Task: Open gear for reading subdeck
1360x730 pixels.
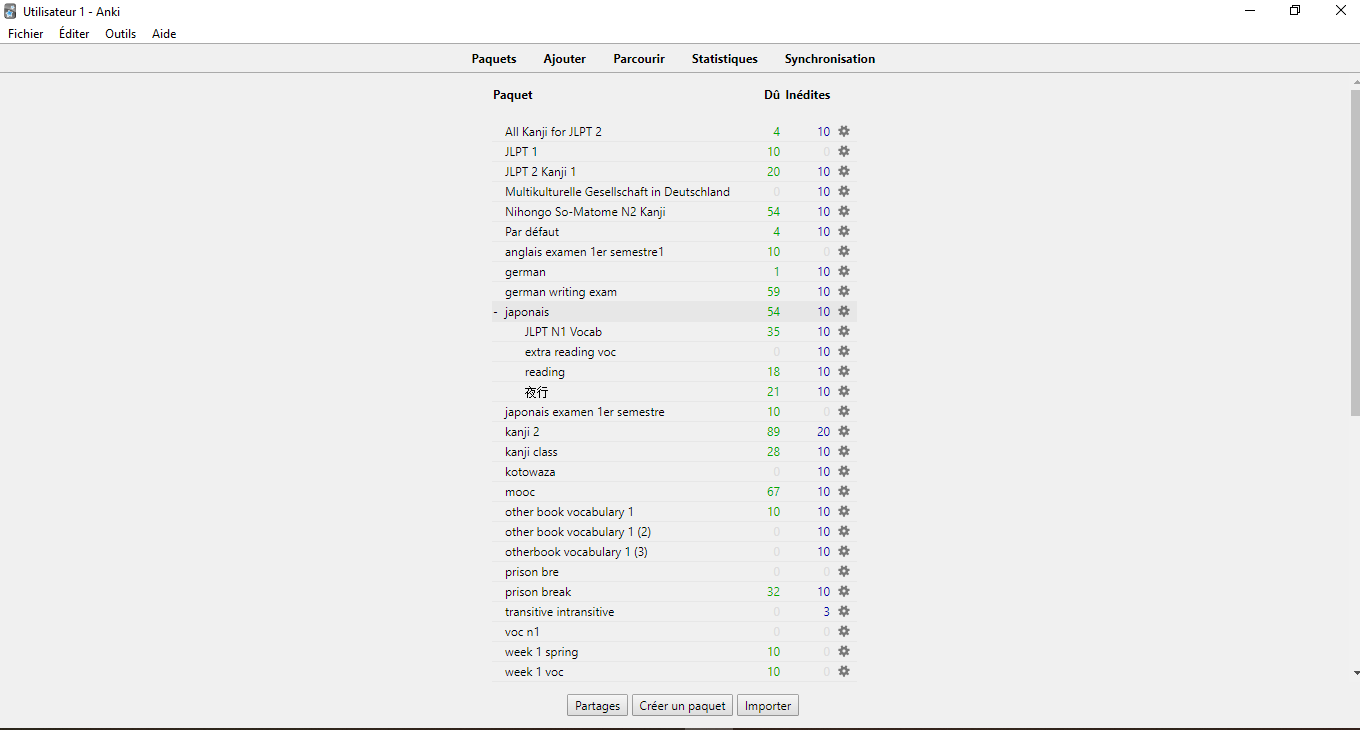Action: [844, 371]
